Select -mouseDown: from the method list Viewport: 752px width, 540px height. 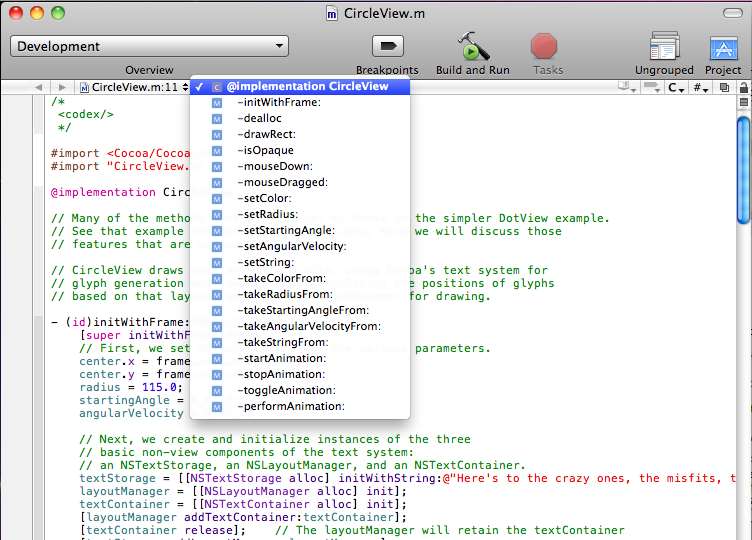pyautogui.click(x=274, y=166)
